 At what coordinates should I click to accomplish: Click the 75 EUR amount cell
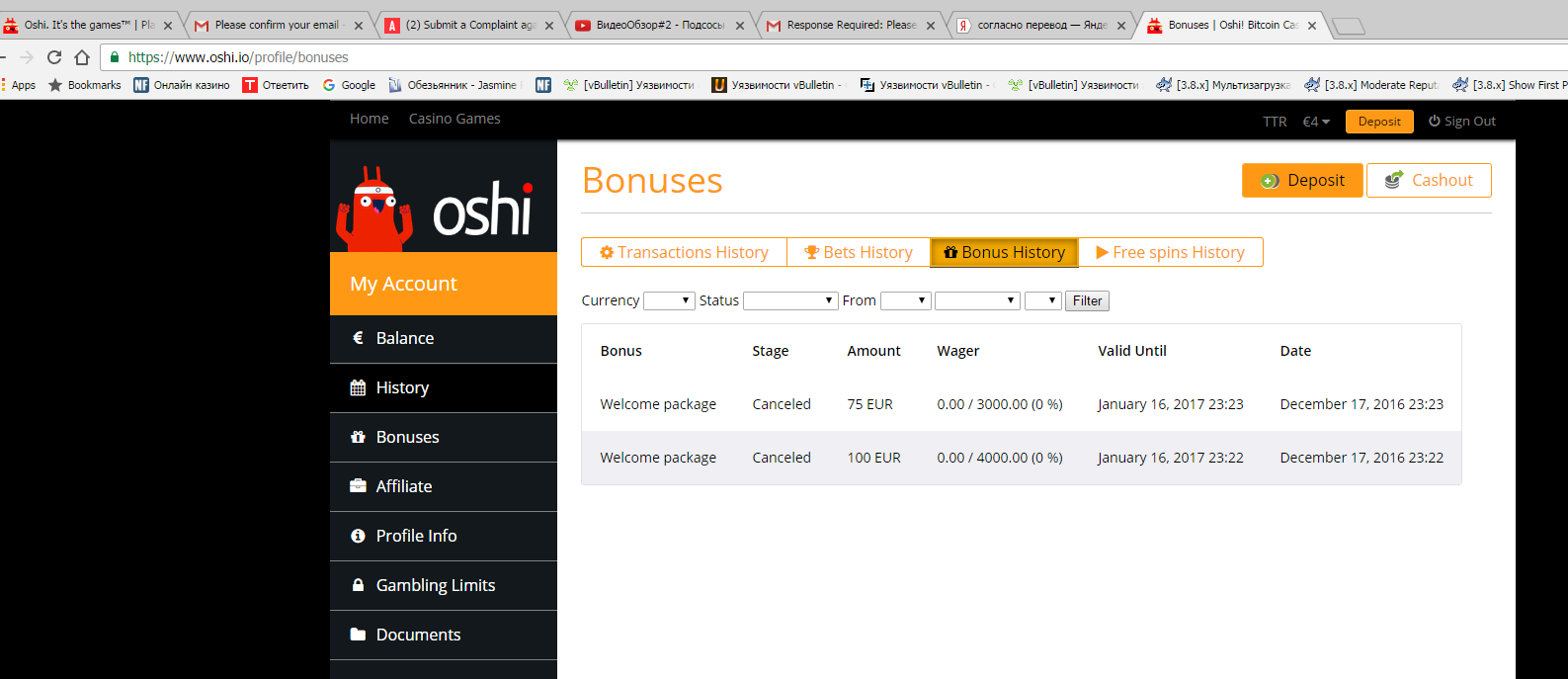[x=869, y=404]
